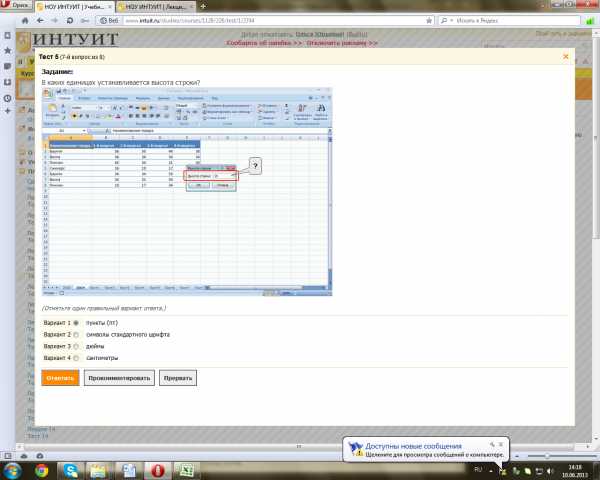600x480 pixels.
Task: Open Skype from taskbar
Action: (x=71, y=470)
